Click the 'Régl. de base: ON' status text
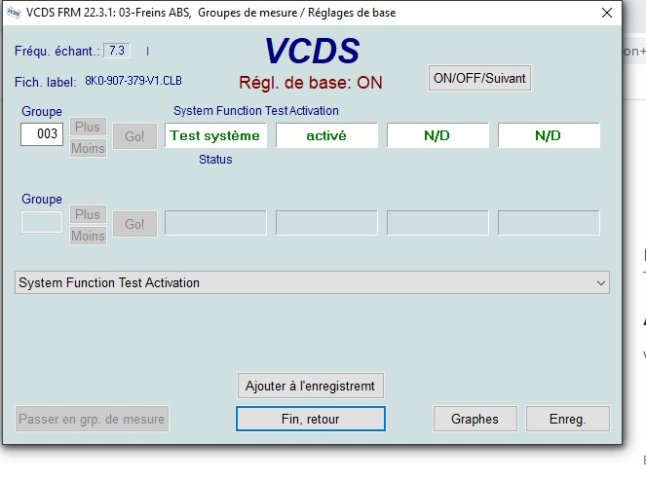The width and height of the screenshot is (646, 480). (x=311, y=83)
